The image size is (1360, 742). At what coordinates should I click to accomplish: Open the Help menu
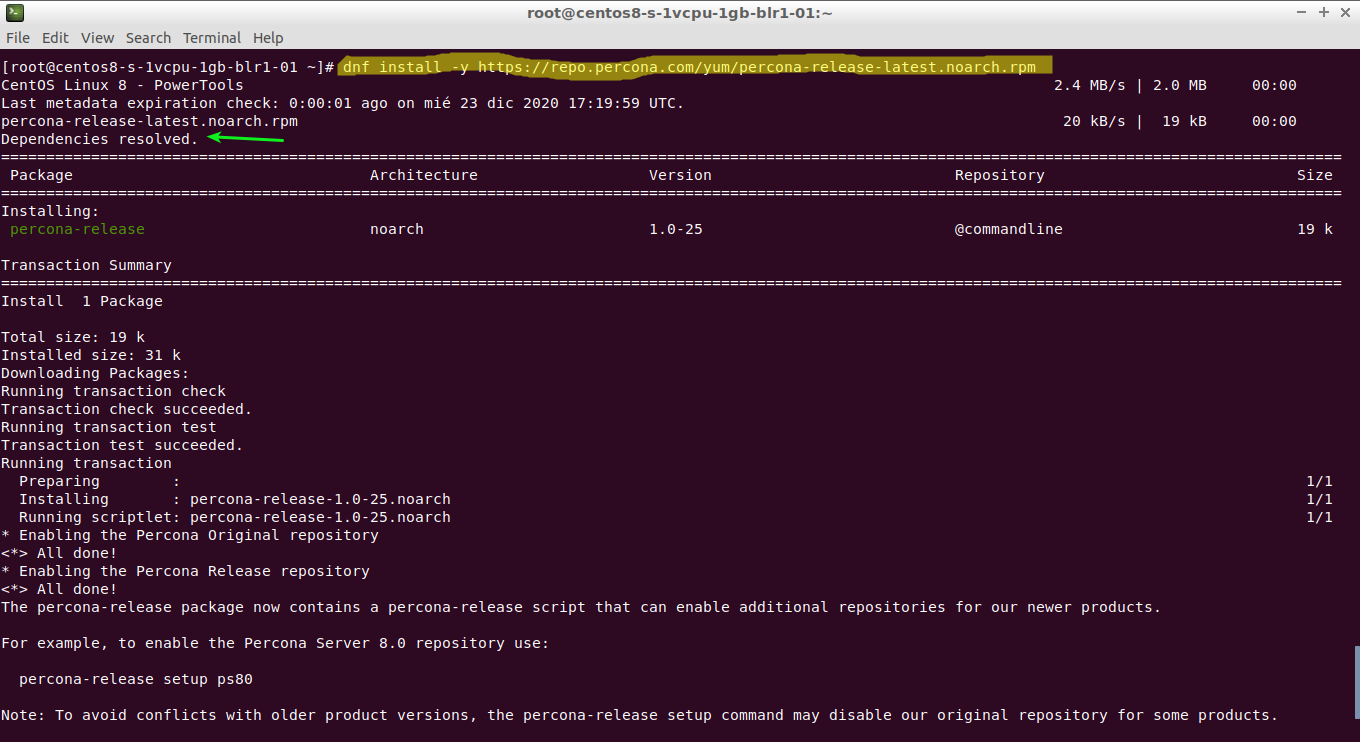pyautogui.click(x=268, y=38)
